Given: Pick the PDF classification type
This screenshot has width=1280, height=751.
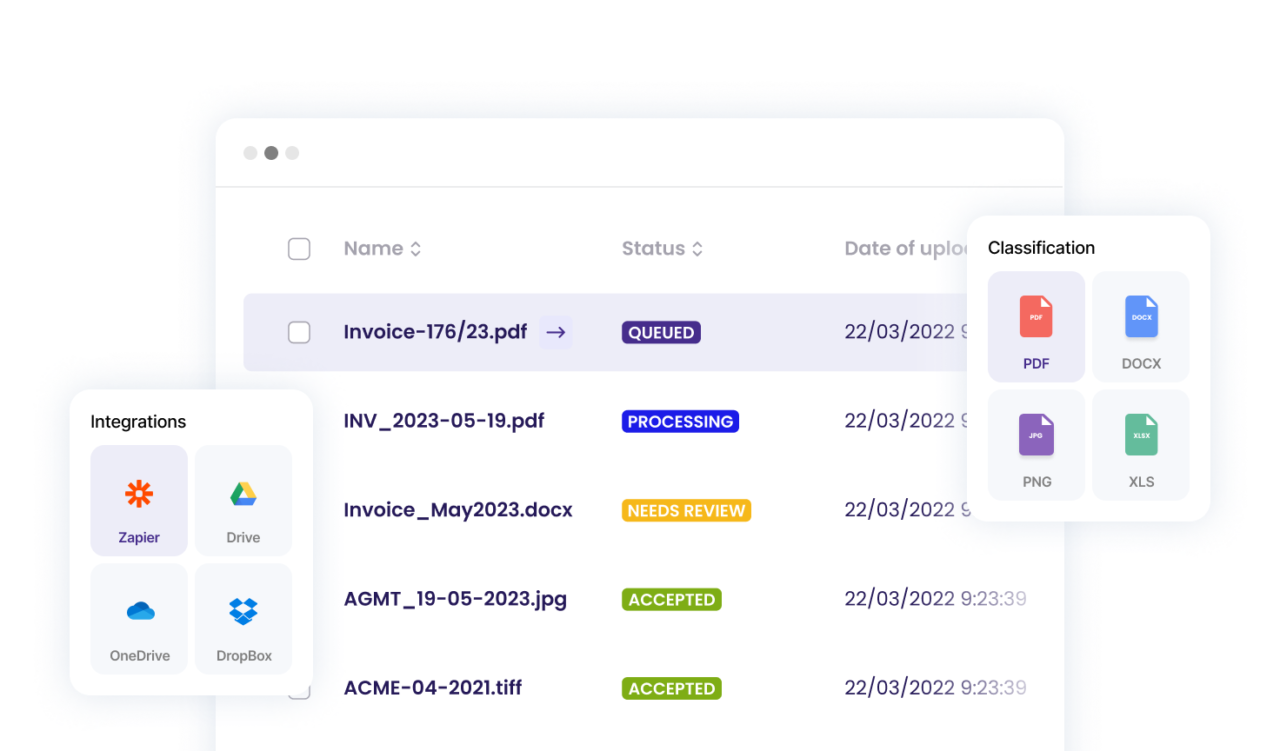Looking at the screenshot, I should pos(1036,326).
